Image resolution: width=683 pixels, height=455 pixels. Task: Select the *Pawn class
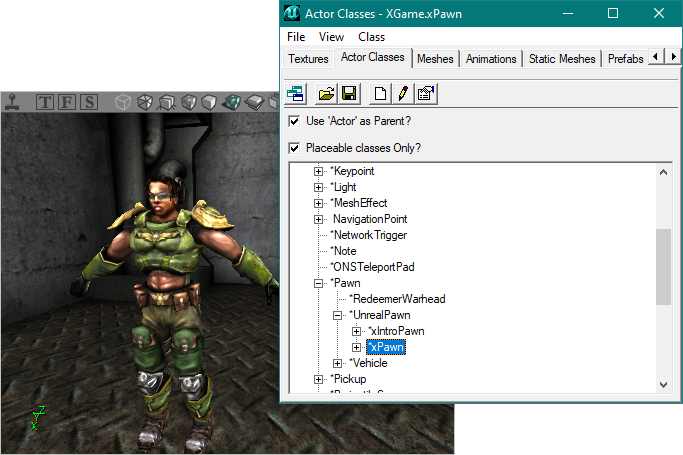point(345,283)
